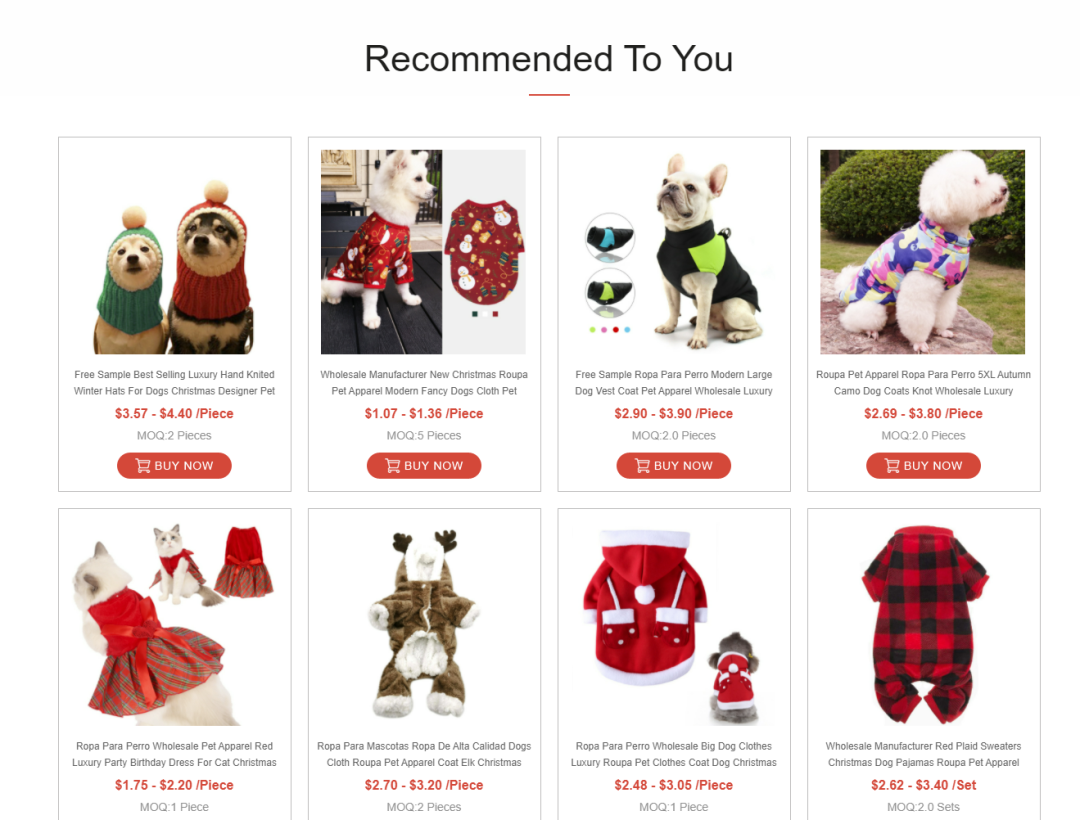Click BUY NOW for camo dog coat
Screen dimensions: 1080x820
tap(923, 465)
